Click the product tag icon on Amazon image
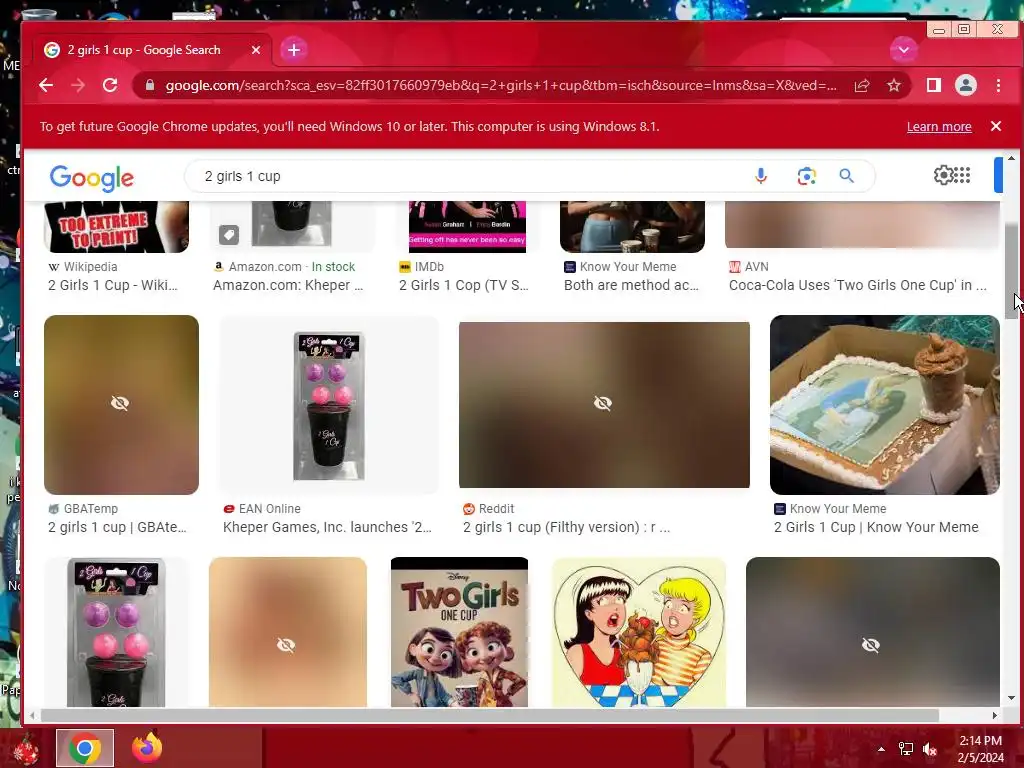This screenshot has height=768, width=1024. pyautogui.click(x=229, y=235)
